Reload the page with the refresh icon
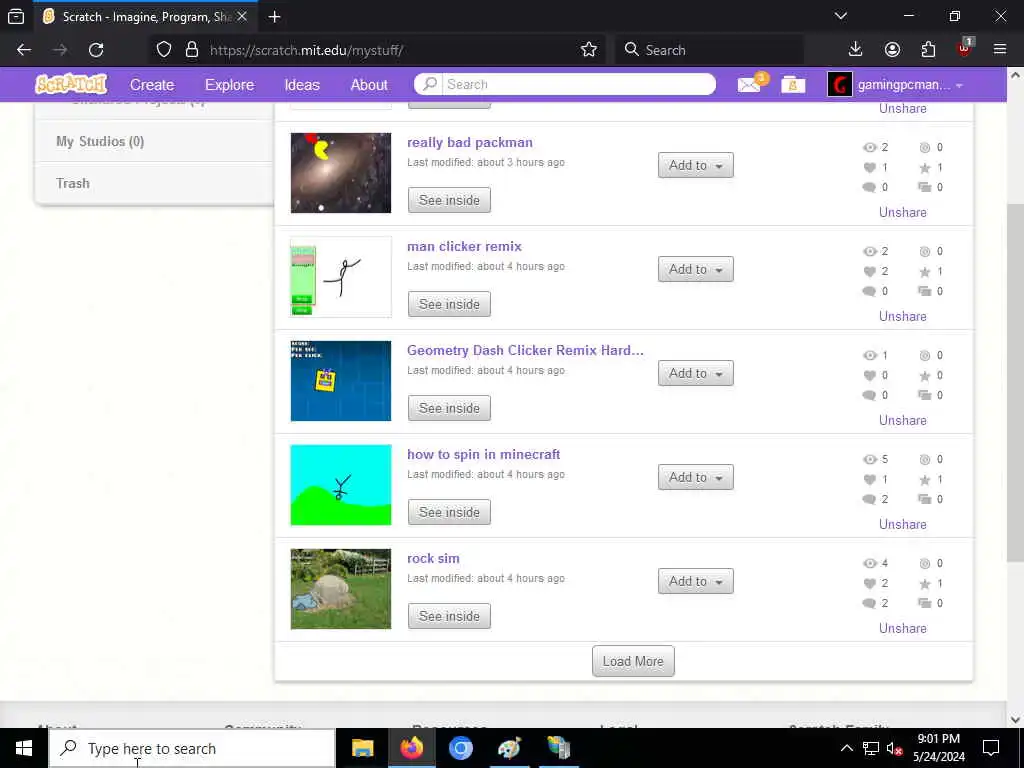This screenshot has width=1024, height=768. point(96,50)
